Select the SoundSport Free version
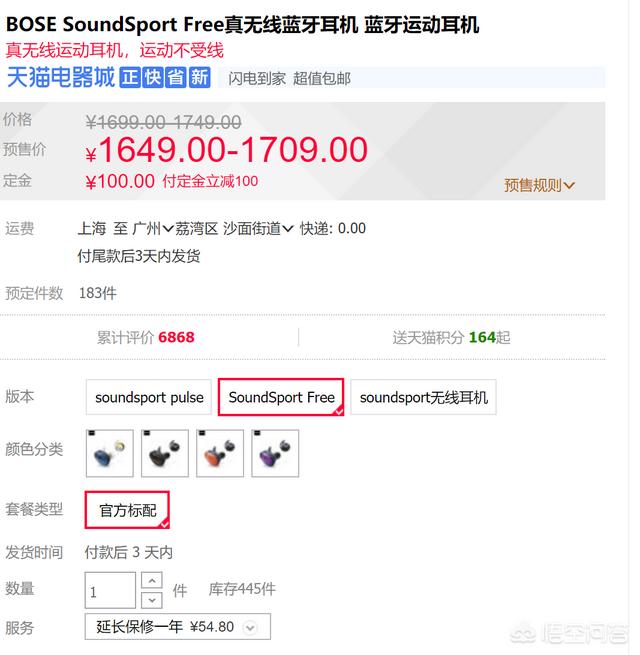 (x=281, y=397)
